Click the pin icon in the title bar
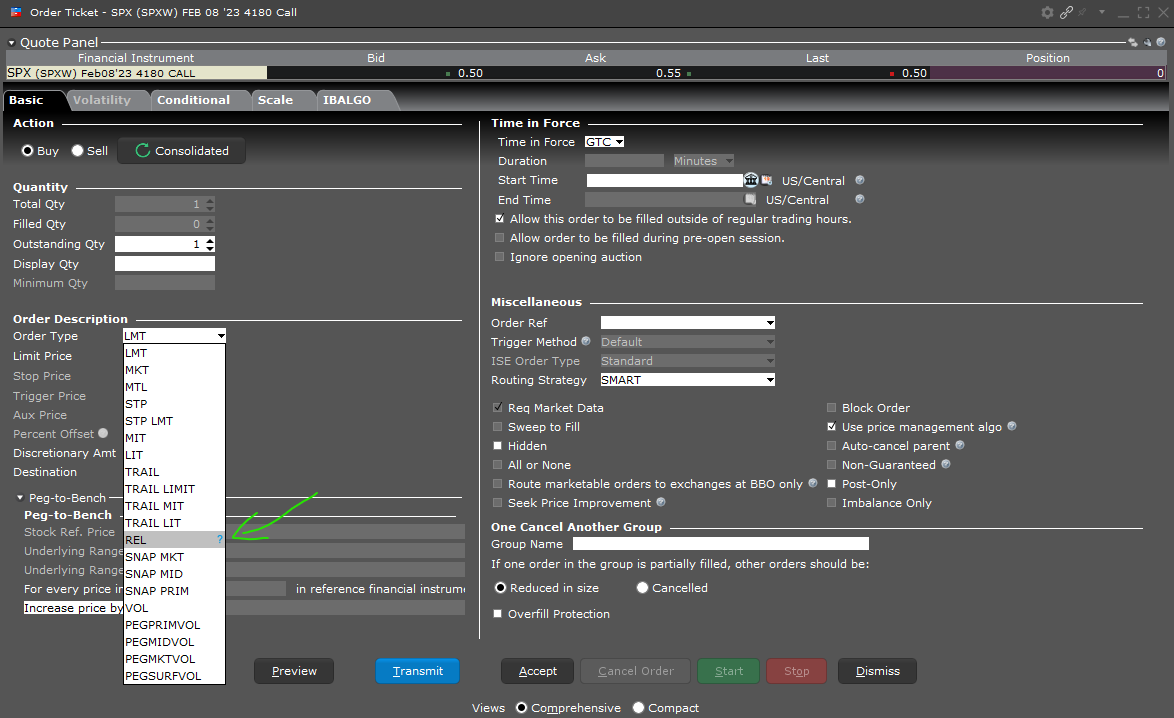Screen dimensions: 1174x718 (1081, 12)
